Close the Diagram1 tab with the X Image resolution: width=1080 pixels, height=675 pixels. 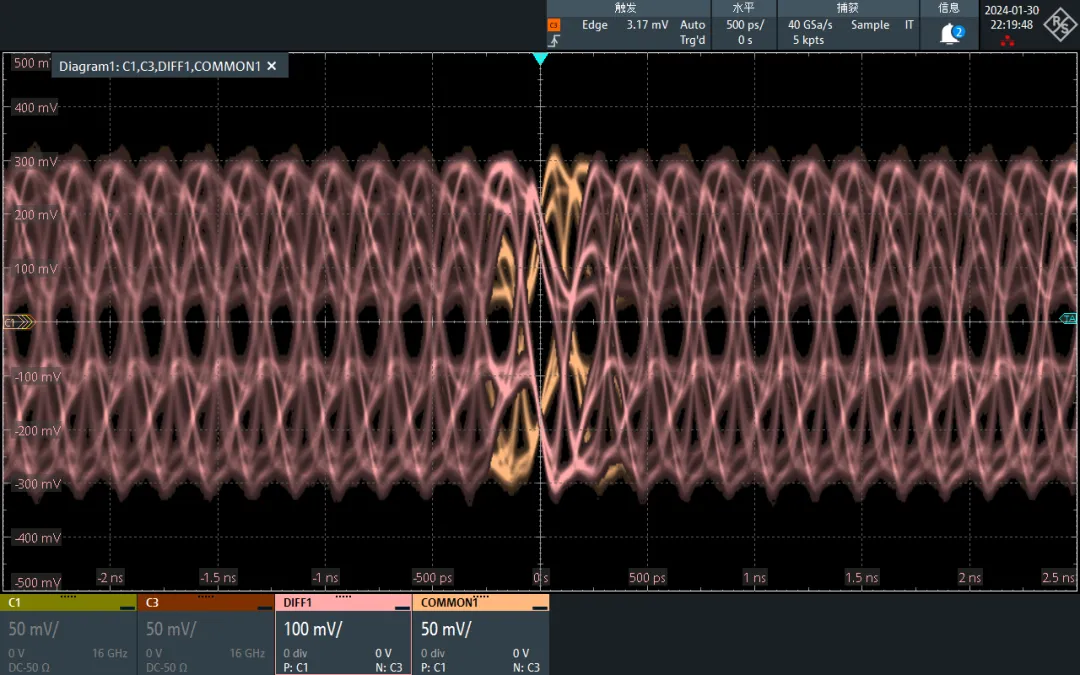pos(272,66)
